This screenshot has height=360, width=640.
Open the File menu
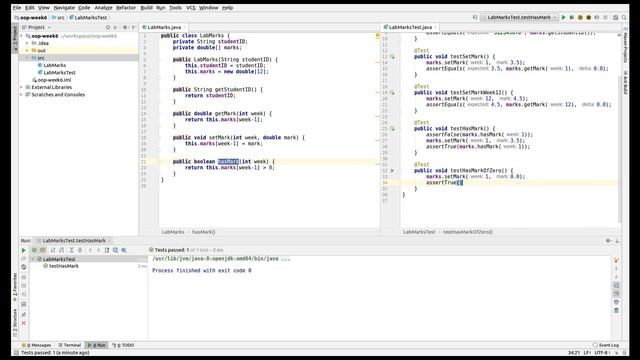click(x=17, y=8)
